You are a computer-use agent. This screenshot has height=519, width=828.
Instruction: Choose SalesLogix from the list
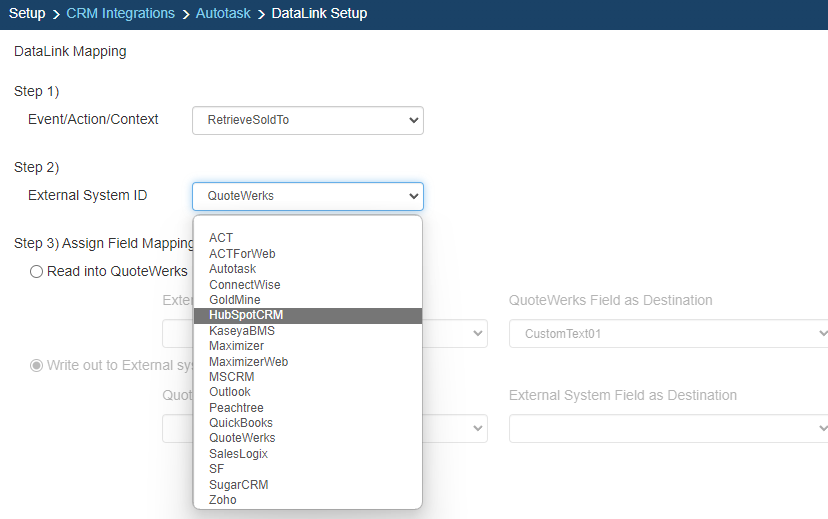coord(238,454)
